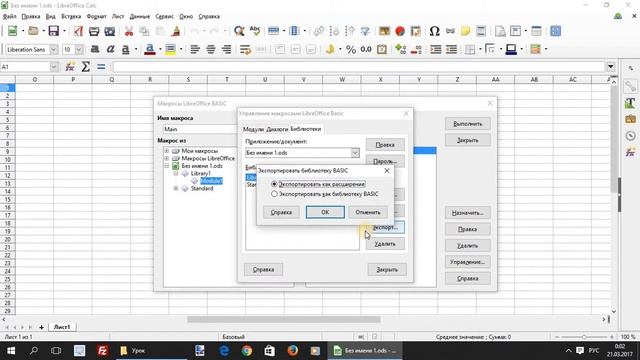
Task: Open the font size 10 dropdown
Action: 79,49
